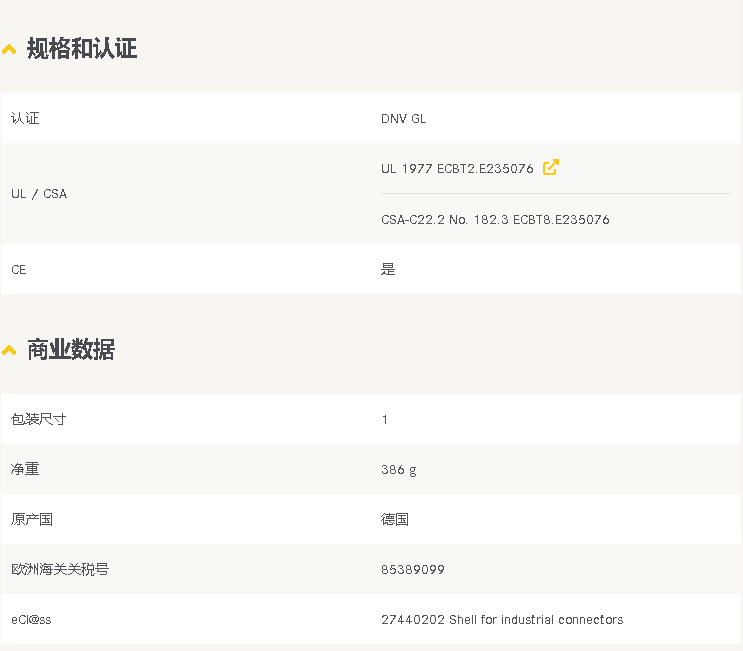The image size is (743, 651).
Task: Click the CE row label
Action: click(x=19, y=269)
